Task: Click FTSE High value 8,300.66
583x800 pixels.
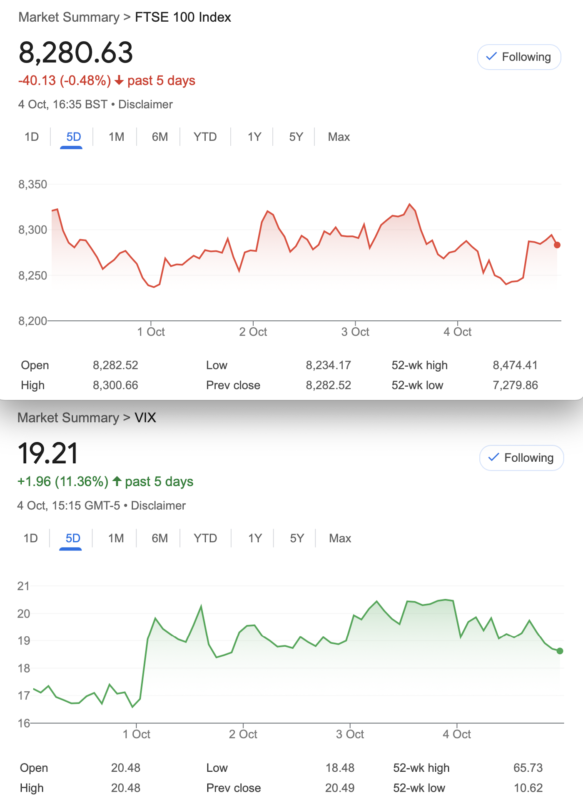Action: pos(115,385)
